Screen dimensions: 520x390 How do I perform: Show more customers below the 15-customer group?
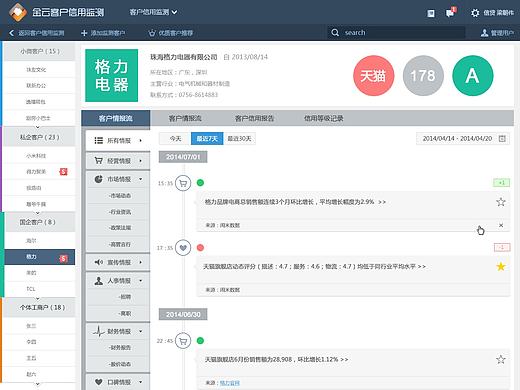point(37,127)
